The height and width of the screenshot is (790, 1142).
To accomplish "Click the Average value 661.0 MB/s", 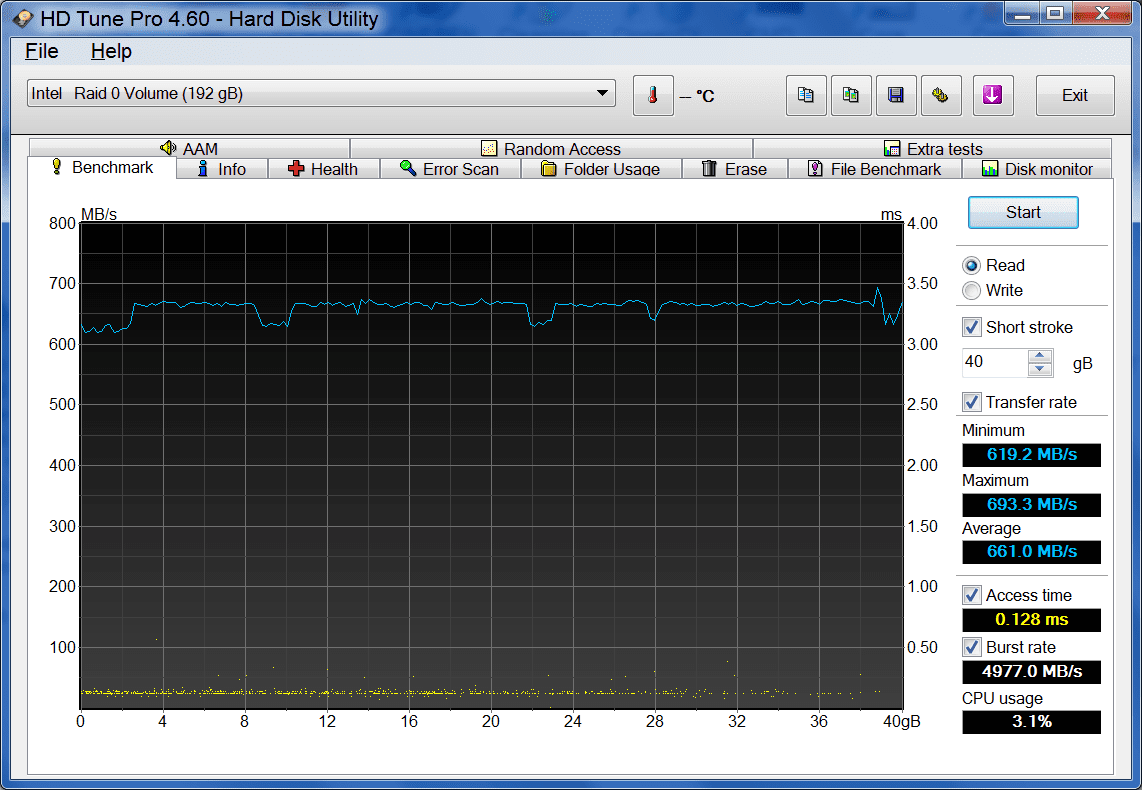I will [1031, 552].
